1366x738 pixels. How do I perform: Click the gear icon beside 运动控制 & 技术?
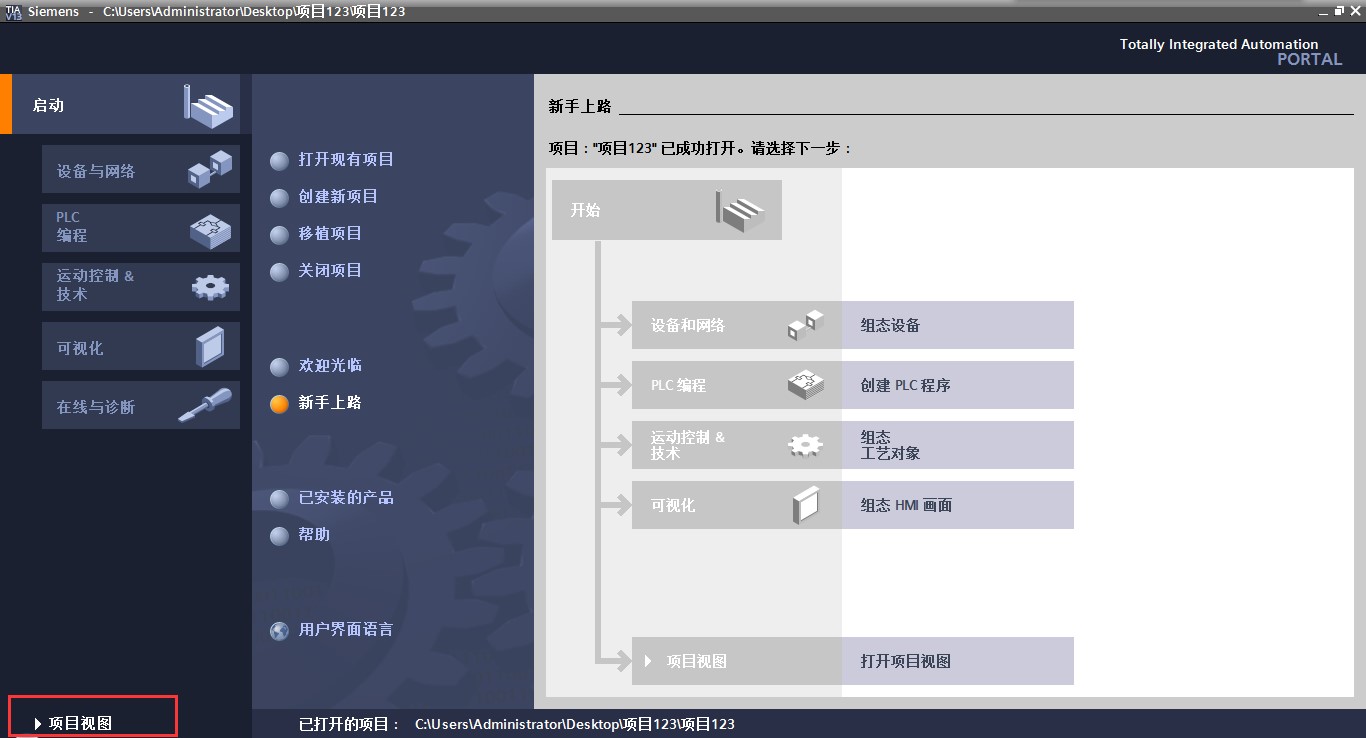click(x=210, y=288)
